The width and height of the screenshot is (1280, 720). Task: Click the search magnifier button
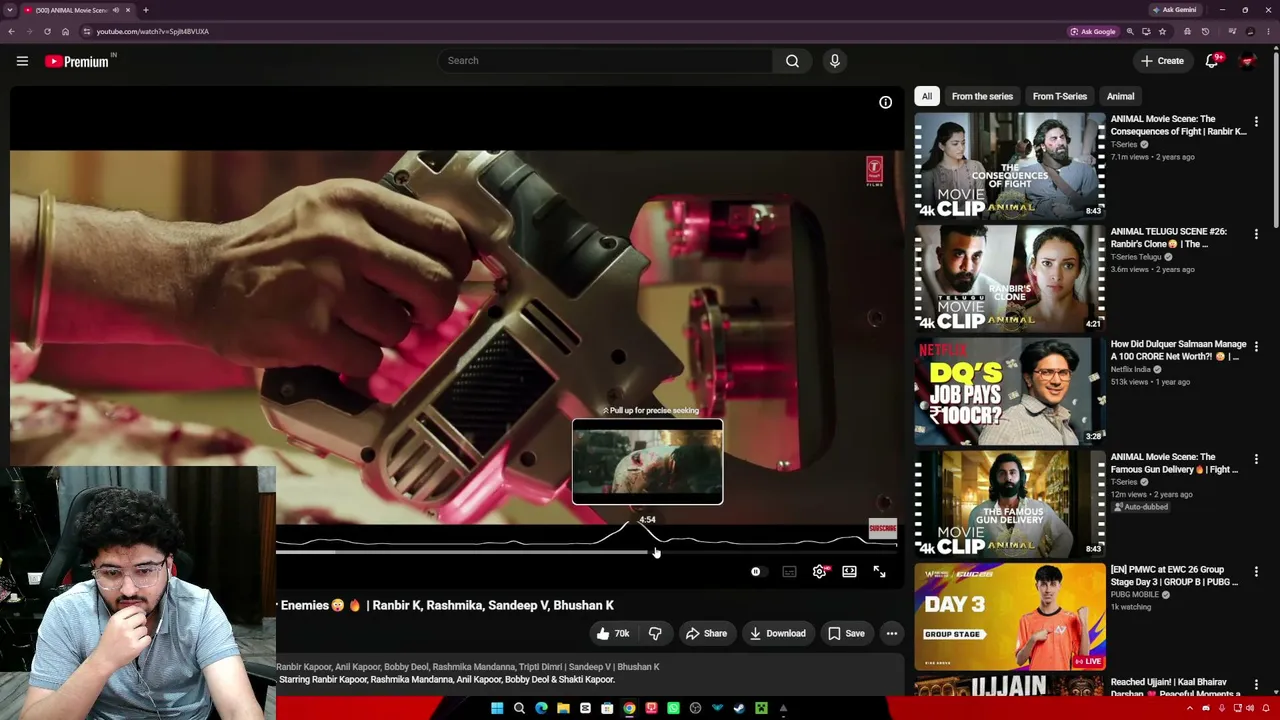pyautogui.click(x=792, y=61)
